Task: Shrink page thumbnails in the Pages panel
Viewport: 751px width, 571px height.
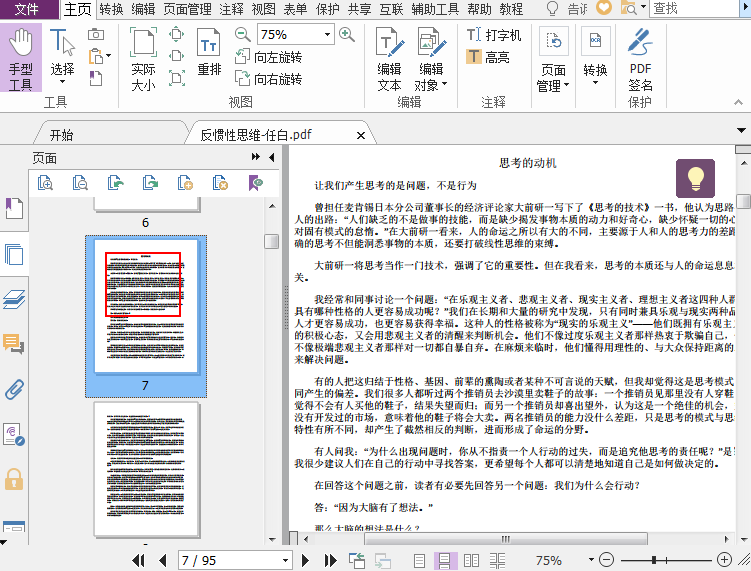Action: point(80,183)
